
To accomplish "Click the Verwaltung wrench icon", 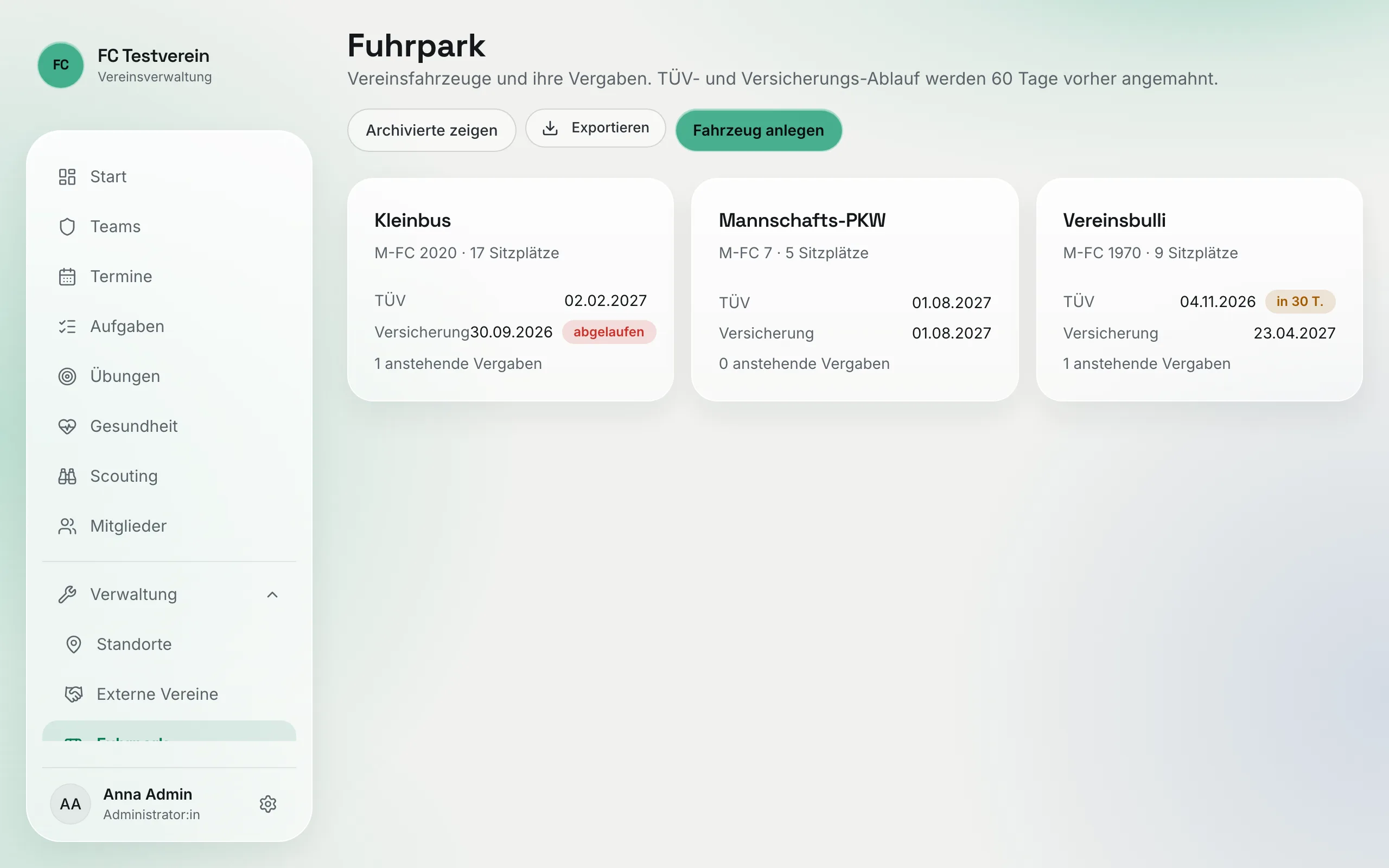I will (67, 595).
